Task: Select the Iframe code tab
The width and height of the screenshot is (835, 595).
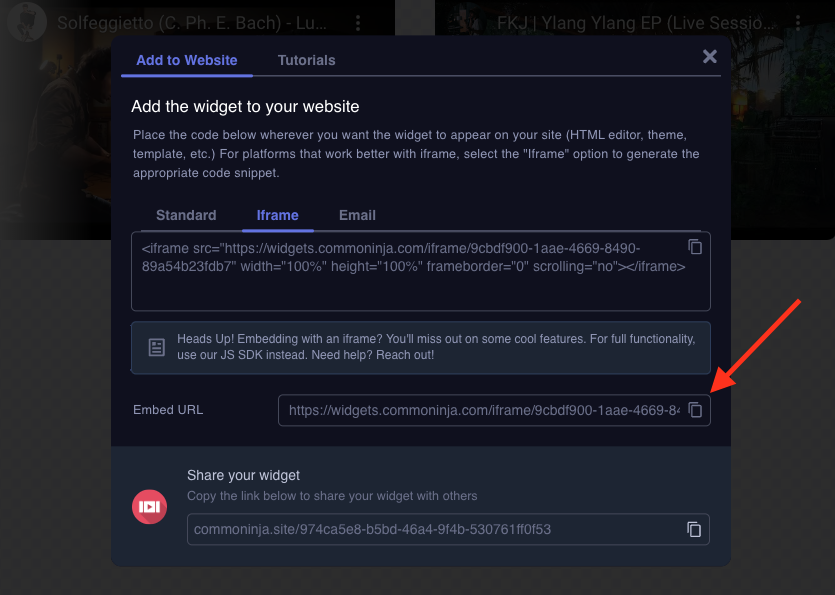Action: [277, 215]
